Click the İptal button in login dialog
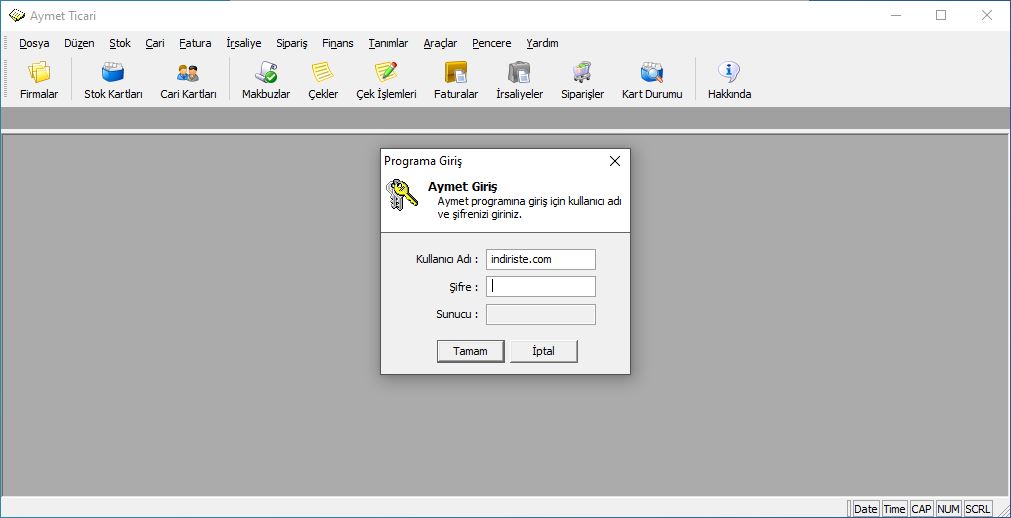This screenshot has width=1011, height=518. [x=544, y=352]
